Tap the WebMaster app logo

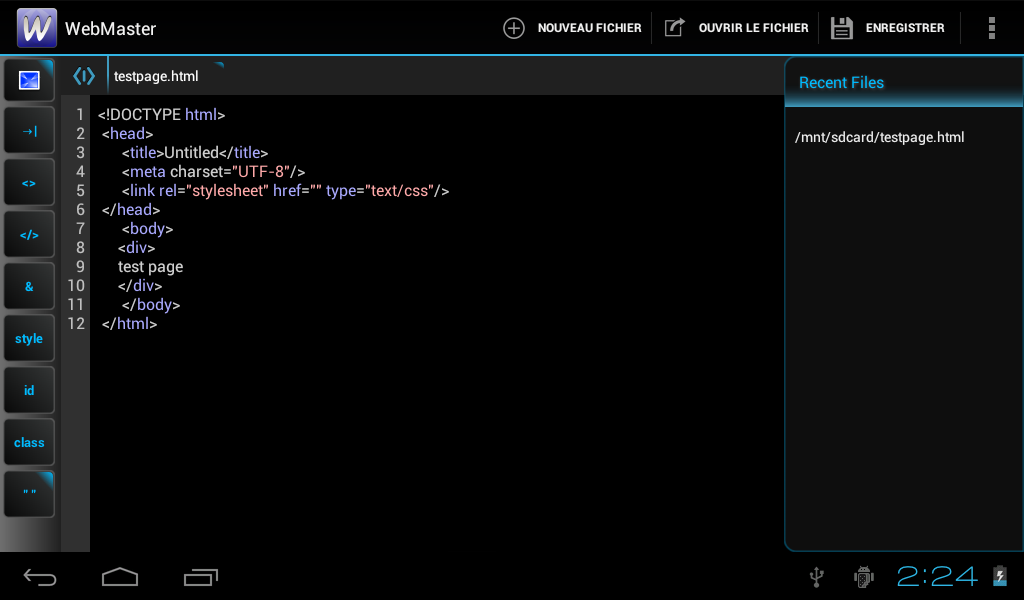point(37,28)
